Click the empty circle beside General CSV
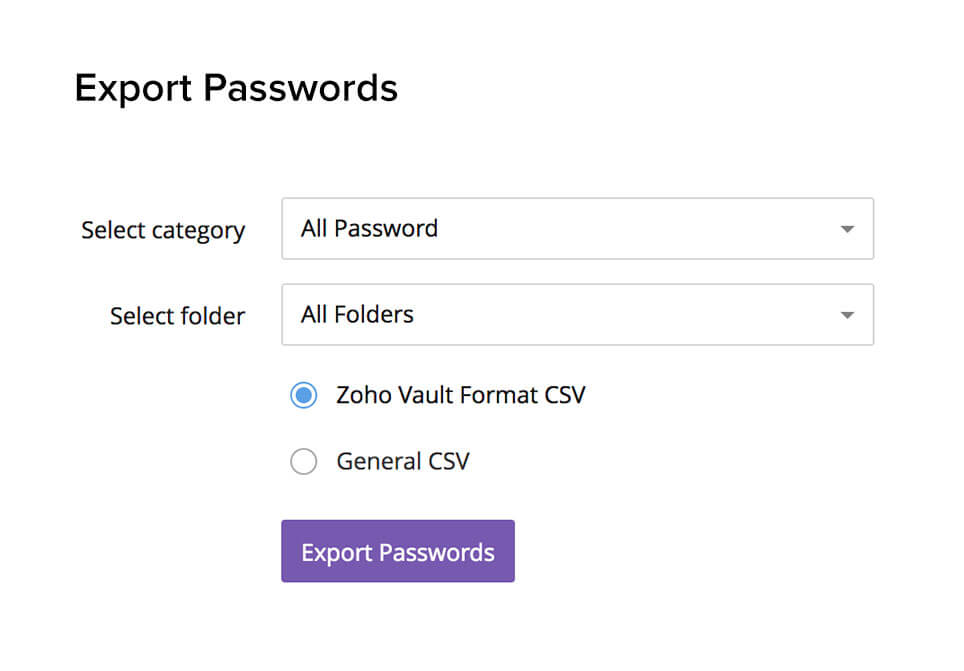 pyautogui.click(x=304, y=461)
